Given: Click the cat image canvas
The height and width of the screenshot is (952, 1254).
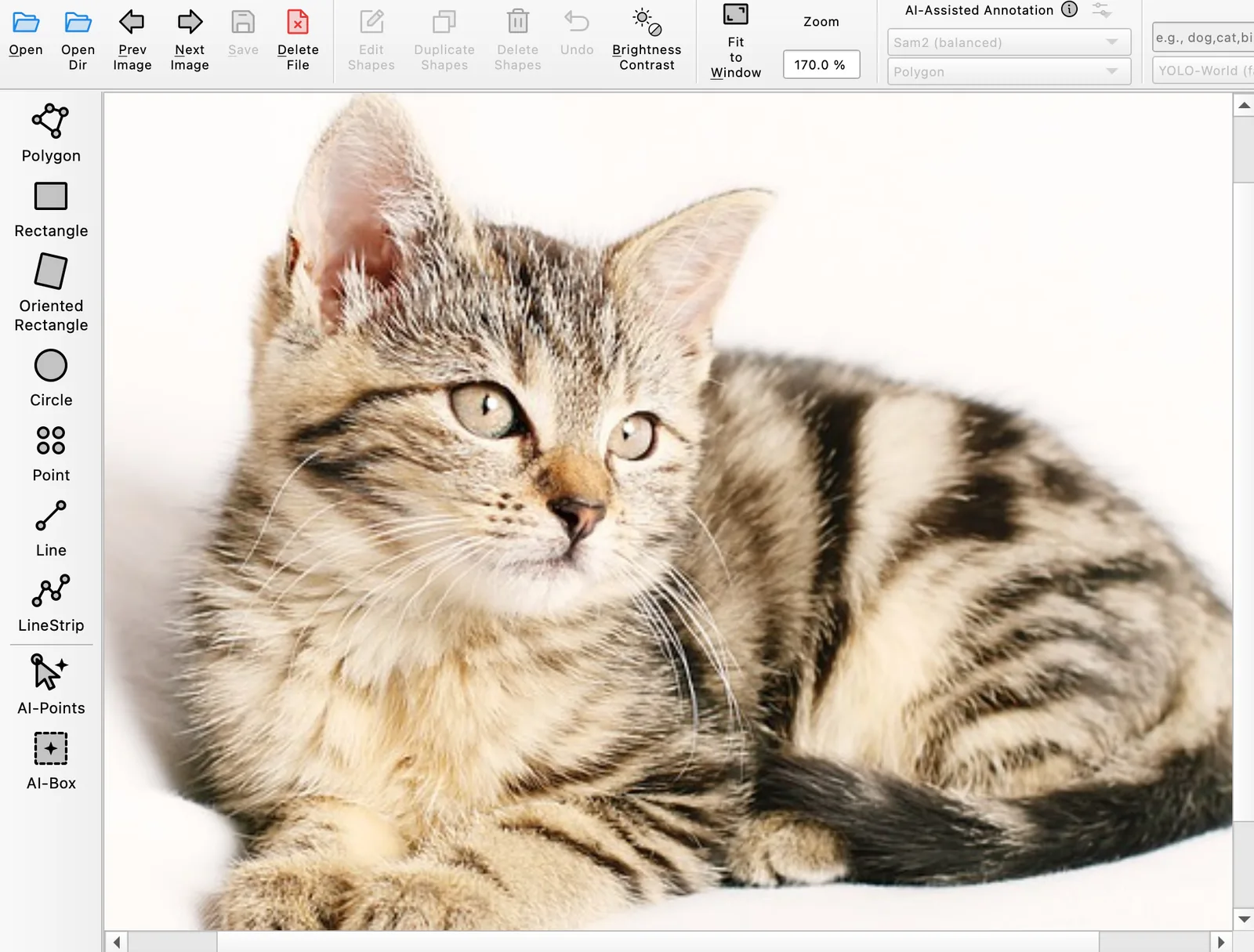Looking at the screenshot, I should click(x=668, y=511).
